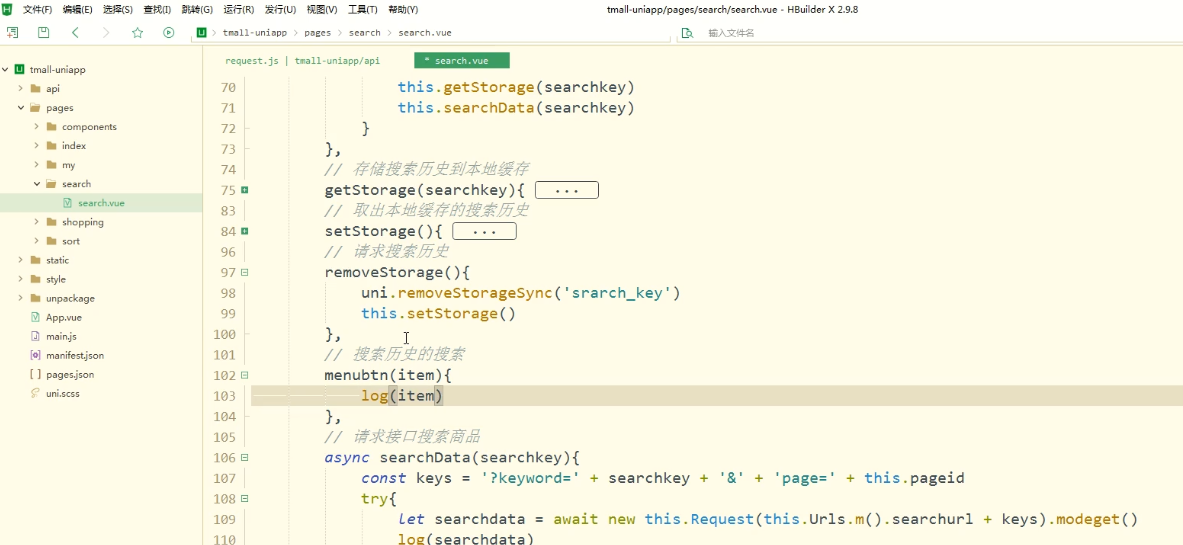Select App.vue in the project tree

tap(64, 317)
